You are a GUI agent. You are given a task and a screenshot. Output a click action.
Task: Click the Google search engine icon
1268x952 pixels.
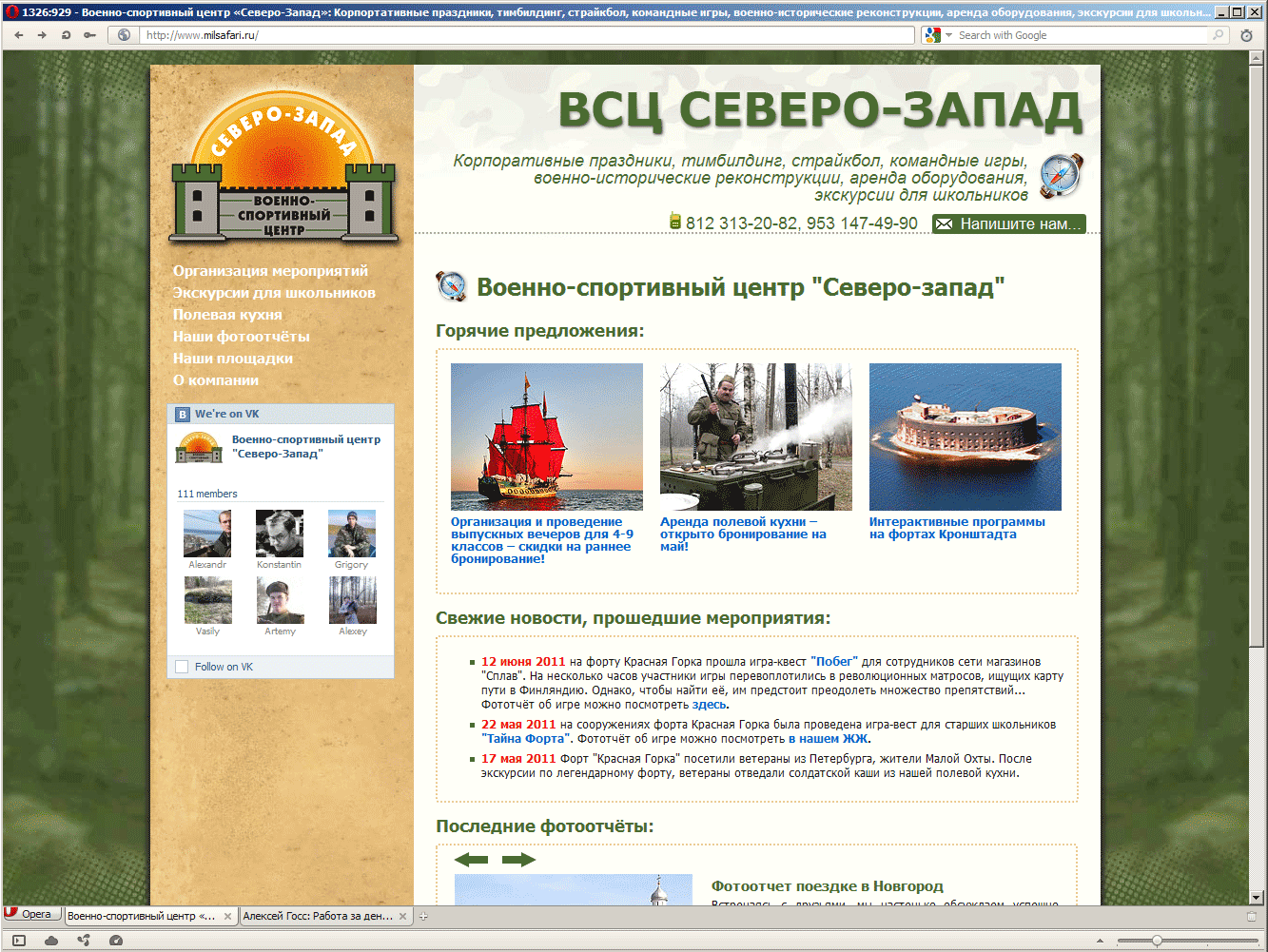click(x=932, y=35)
